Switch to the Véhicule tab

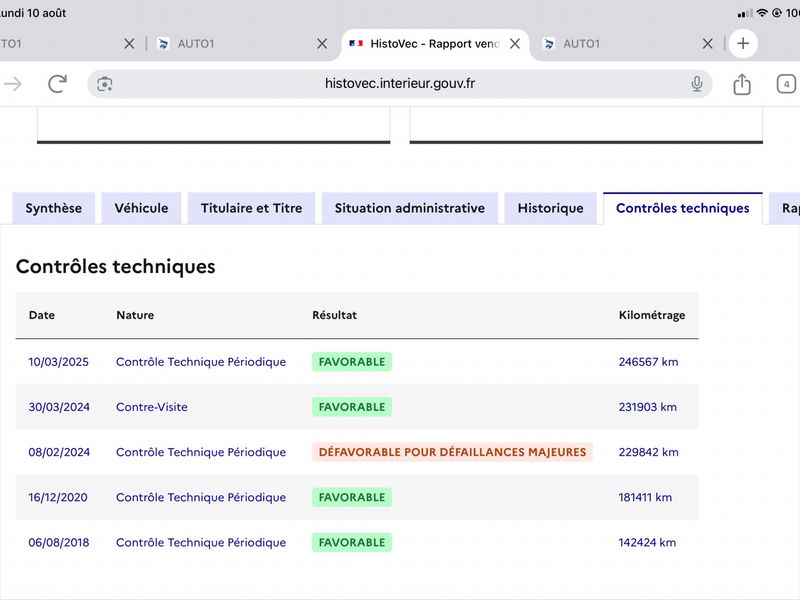(x=141, y=208)
